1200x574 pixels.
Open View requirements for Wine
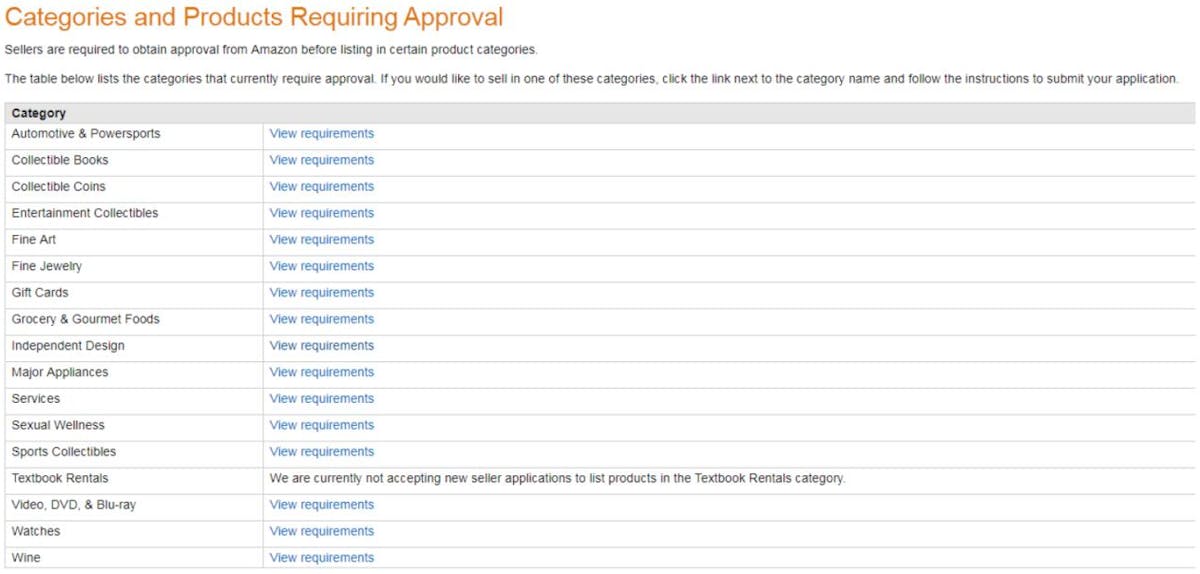[321, 557]
